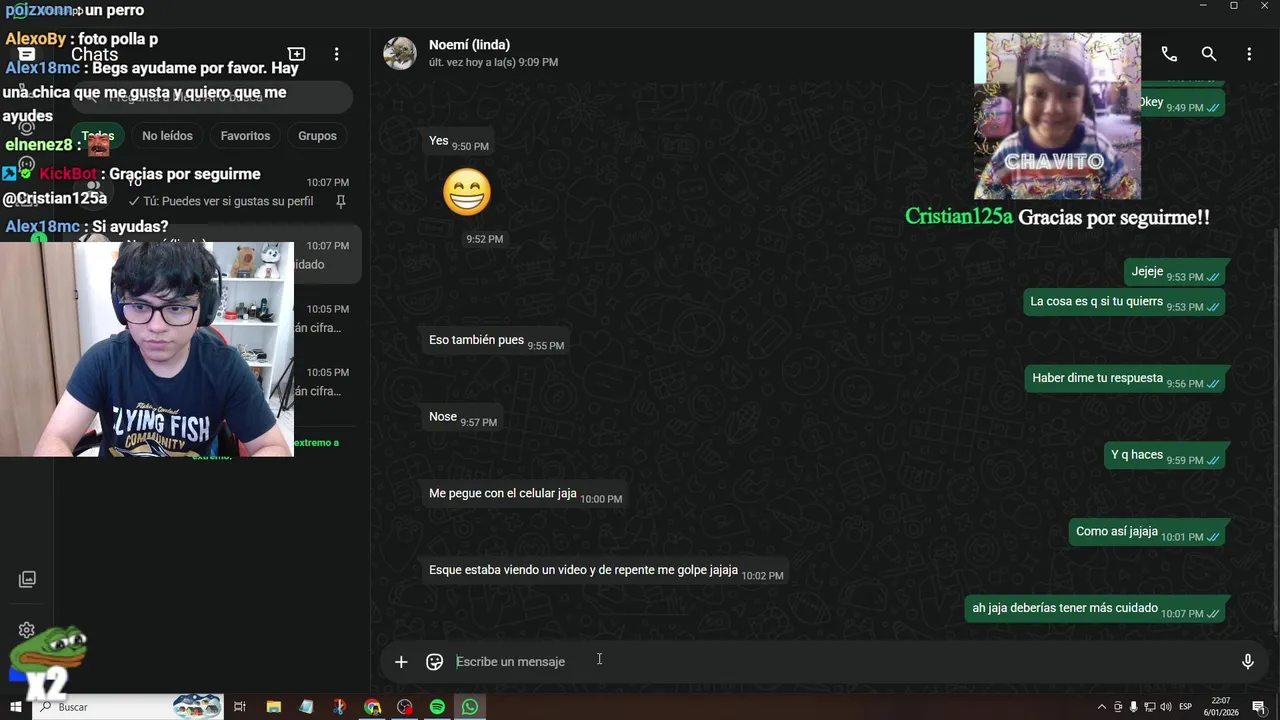Viewport: 1280px width, 720px height.
Task: Click the microphone voice message icon
Action: coord(1247,662)
